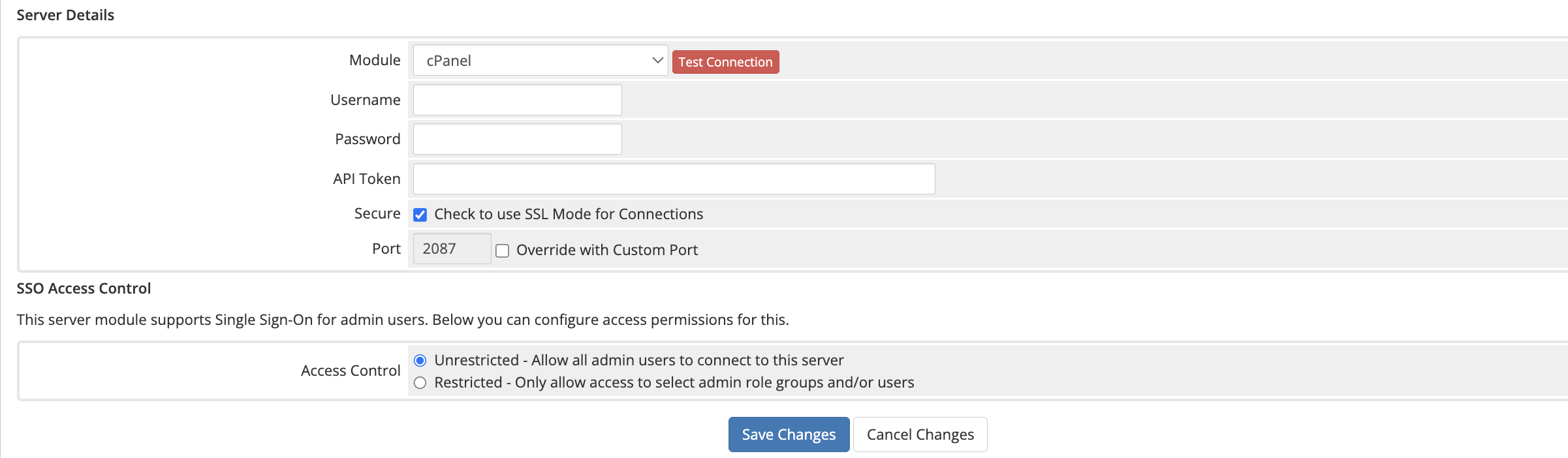Click the Module dropdown chevron arrow
Image resolution: width=1568 pixels, height=458 pixels.
[657, 60]
